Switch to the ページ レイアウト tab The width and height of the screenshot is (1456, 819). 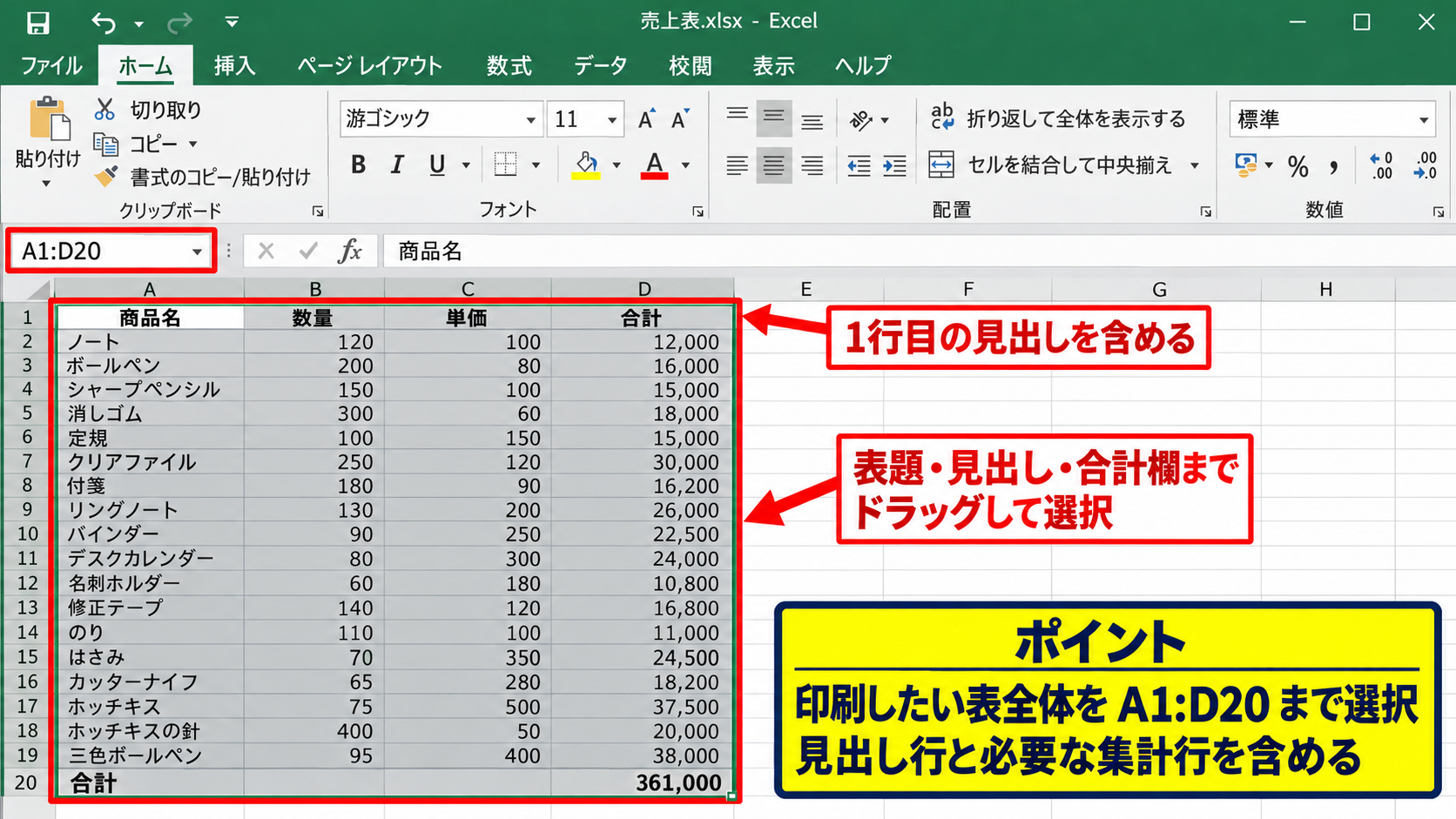point(369,65)
